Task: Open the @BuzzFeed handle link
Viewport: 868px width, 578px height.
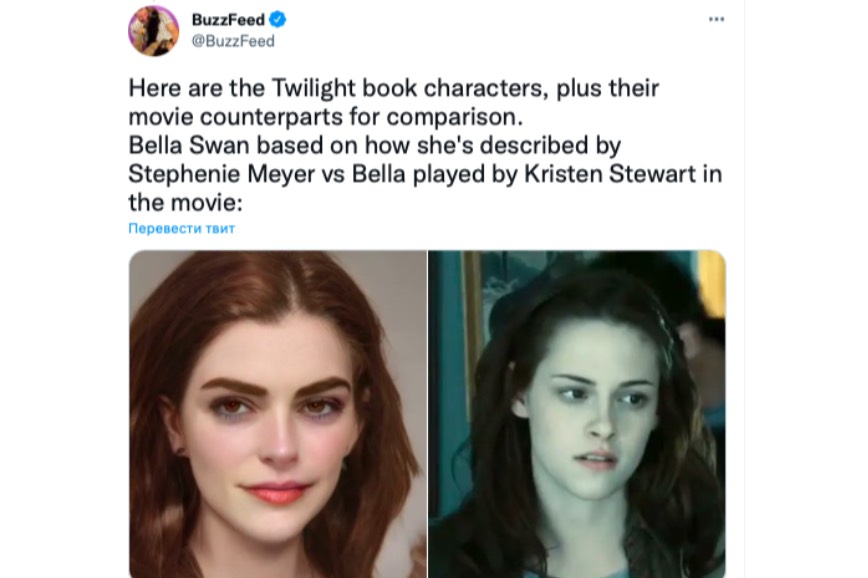Action: [233, 42]
